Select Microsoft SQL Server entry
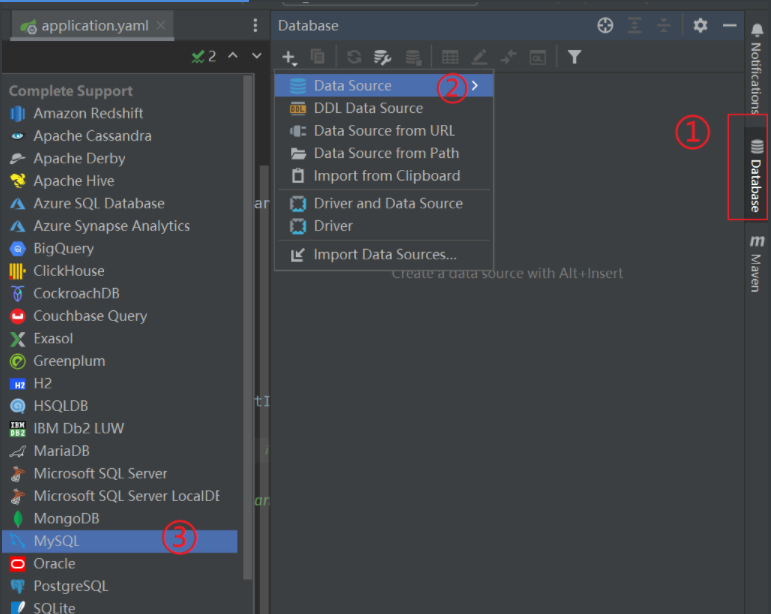This screenshot has width=771, height=614. (x=120, y=473)
